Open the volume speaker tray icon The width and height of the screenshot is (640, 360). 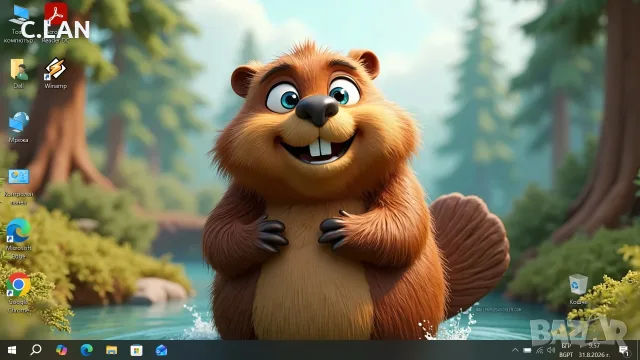click(551, 350)
